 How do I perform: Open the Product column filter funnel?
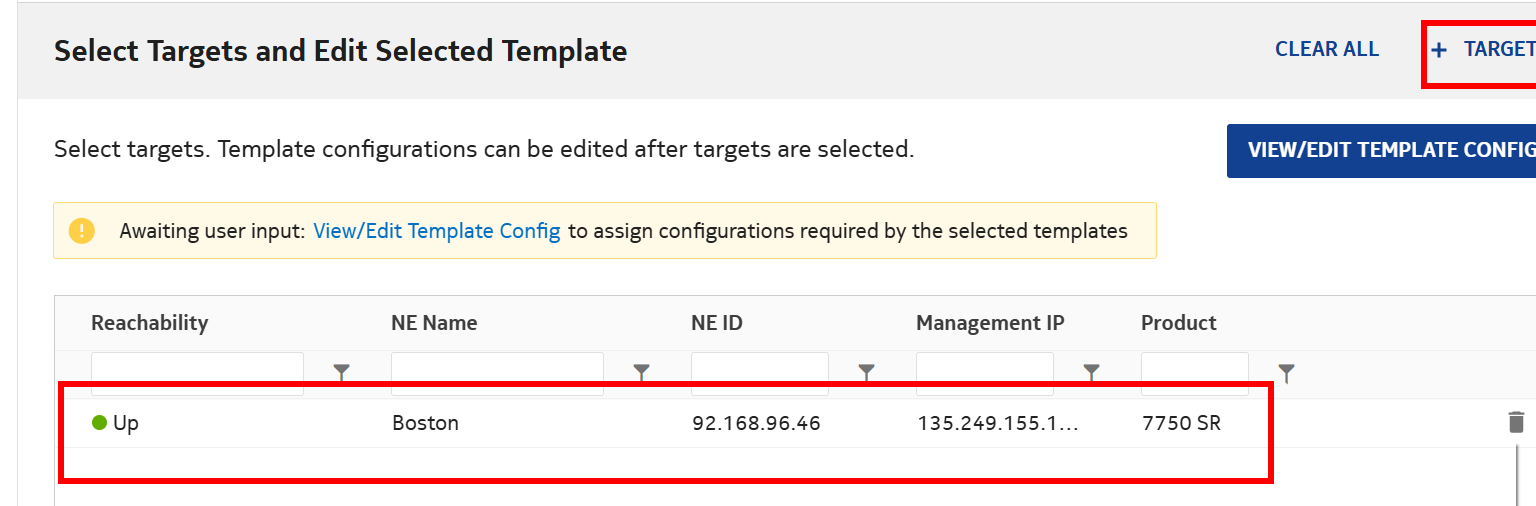[1287, 372]
